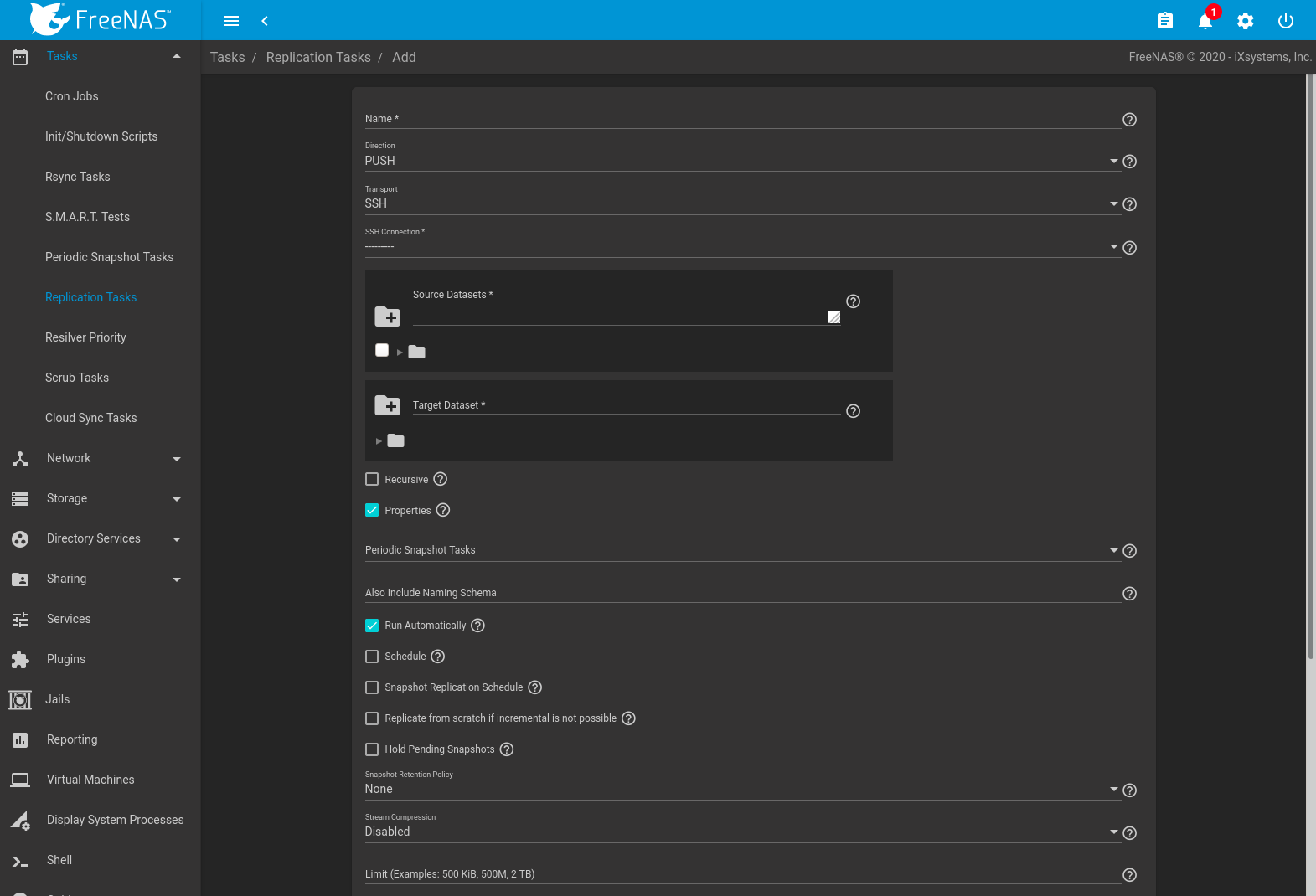Tick the Hold Pending Snapshots checkbox
1316x896 pixels.
[372, 749]
